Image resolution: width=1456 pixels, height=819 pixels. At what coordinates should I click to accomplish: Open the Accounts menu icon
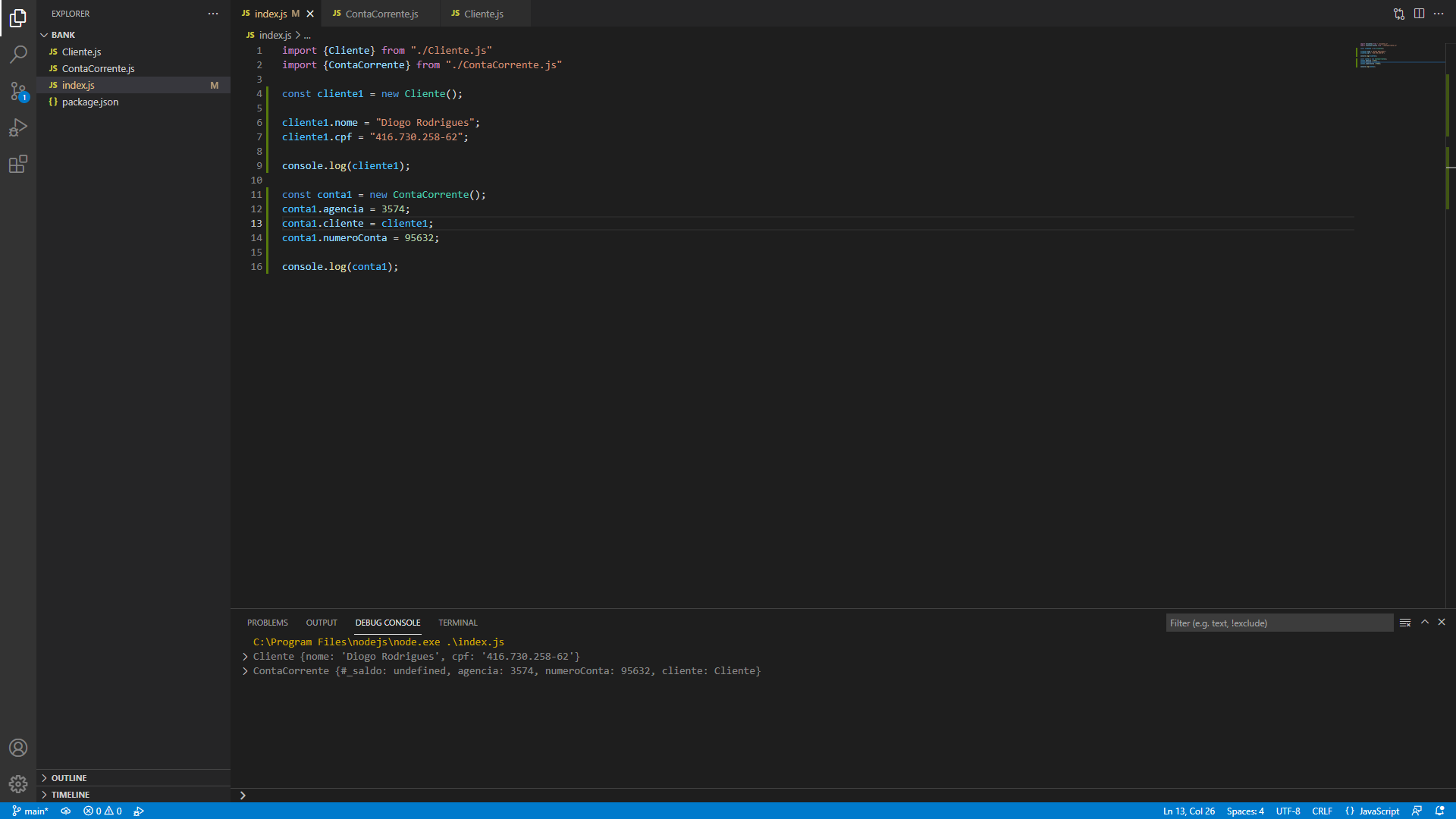[18, 748]
